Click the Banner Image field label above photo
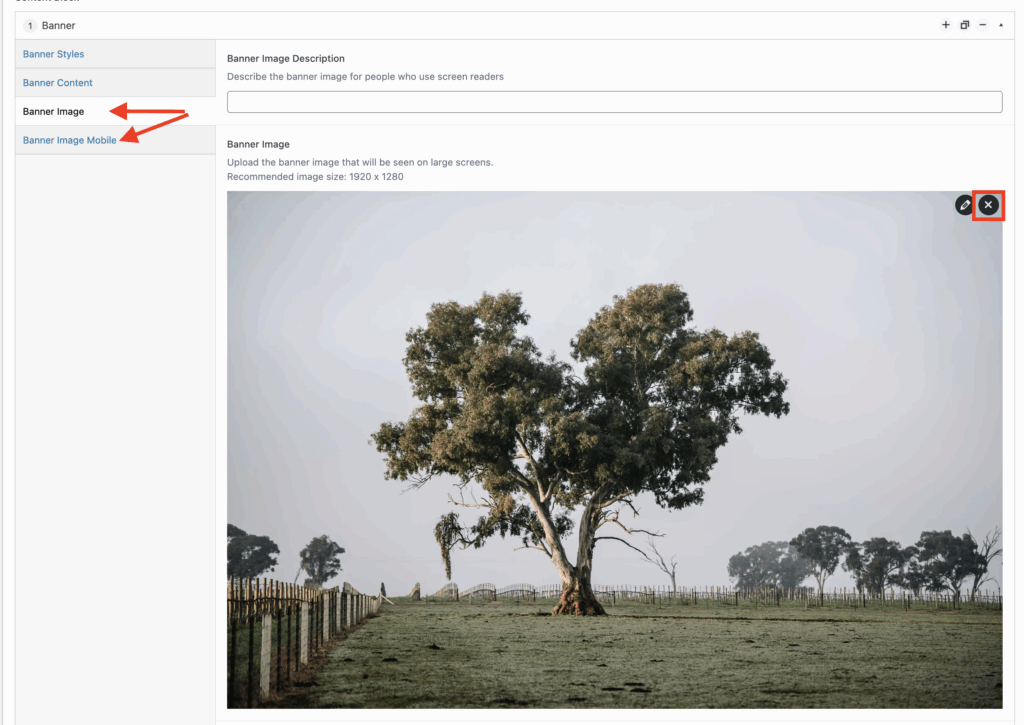 (x=258, y=144)
